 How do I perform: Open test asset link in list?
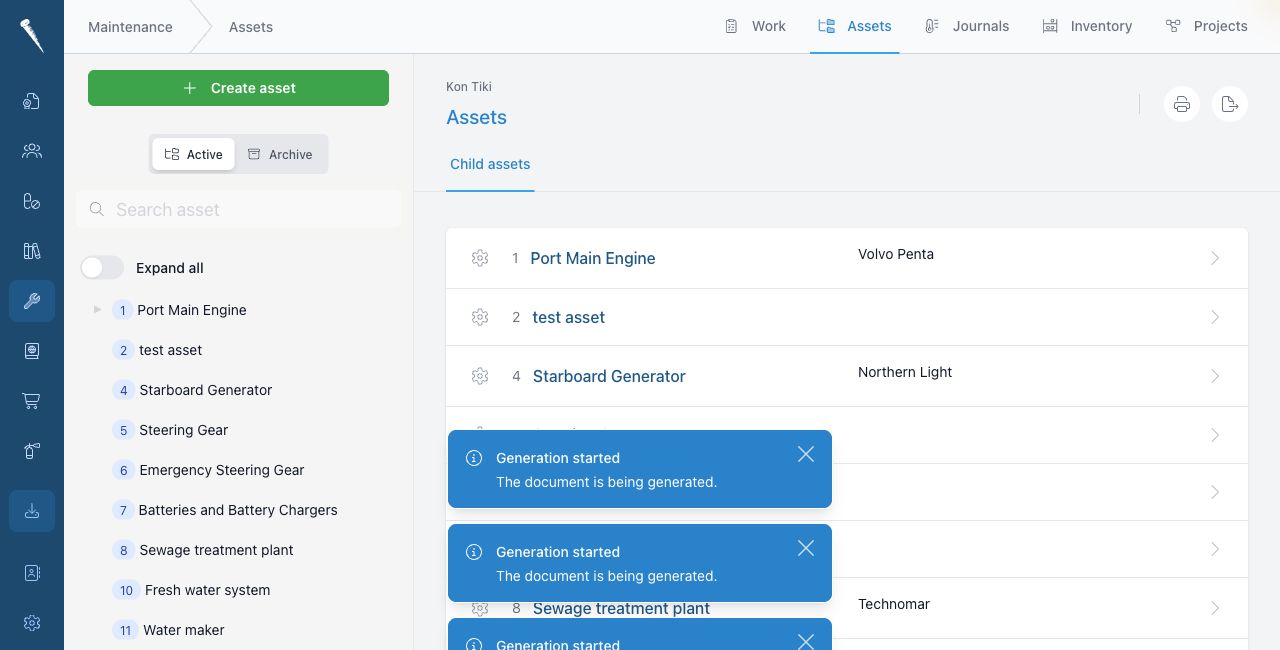(x=569, y=317)
